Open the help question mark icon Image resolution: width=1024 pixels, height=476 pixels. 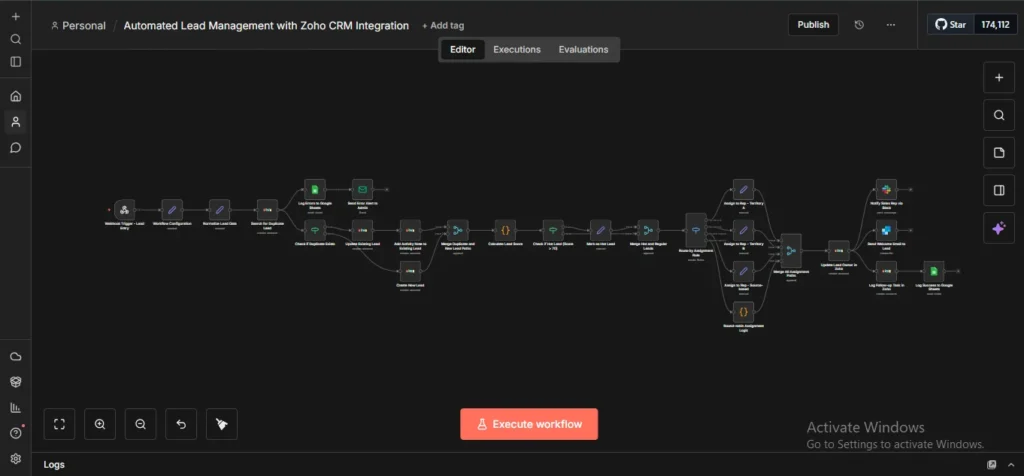click(16, 433)
